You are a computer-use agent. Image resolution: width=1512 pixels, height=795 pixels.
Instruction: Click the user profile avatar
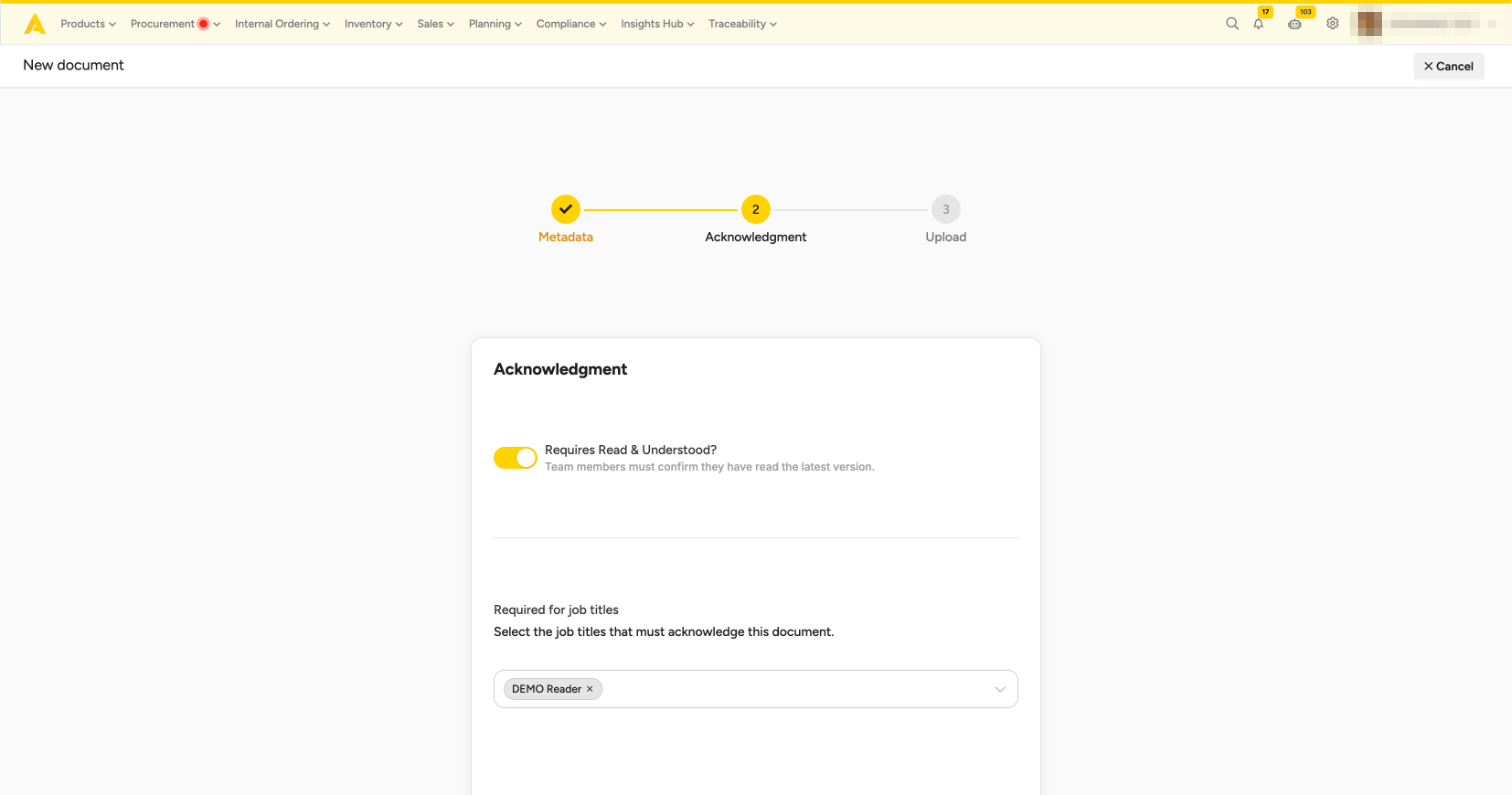(1369, 24)
